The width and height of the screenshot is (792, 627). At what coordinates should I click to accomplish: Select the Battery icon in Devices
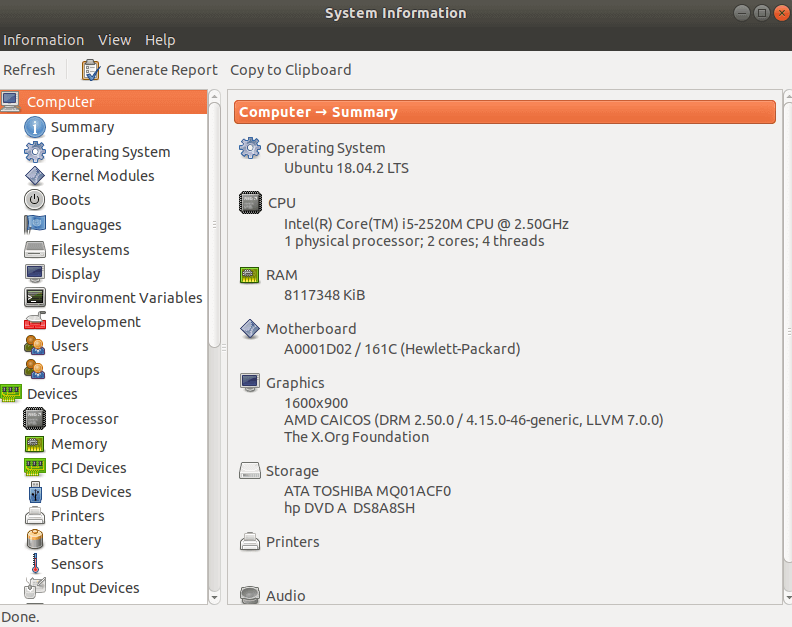[35, 540]
